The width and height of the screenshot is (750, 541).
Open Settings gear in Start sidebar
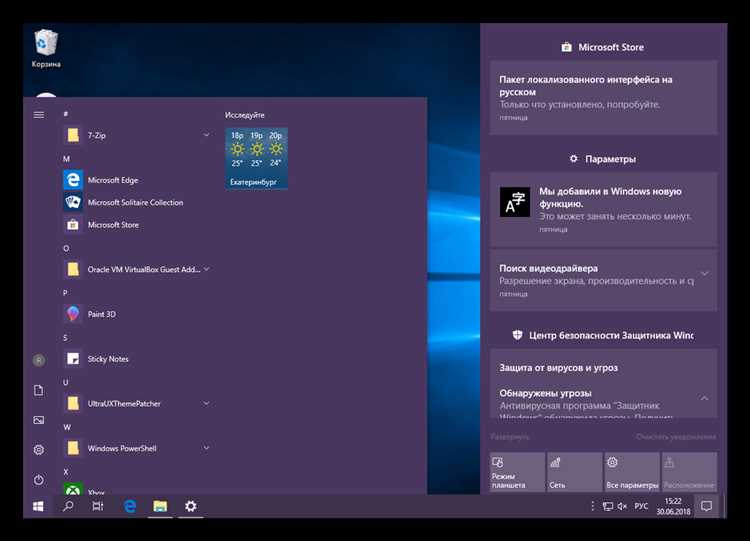tap(39, 450)
